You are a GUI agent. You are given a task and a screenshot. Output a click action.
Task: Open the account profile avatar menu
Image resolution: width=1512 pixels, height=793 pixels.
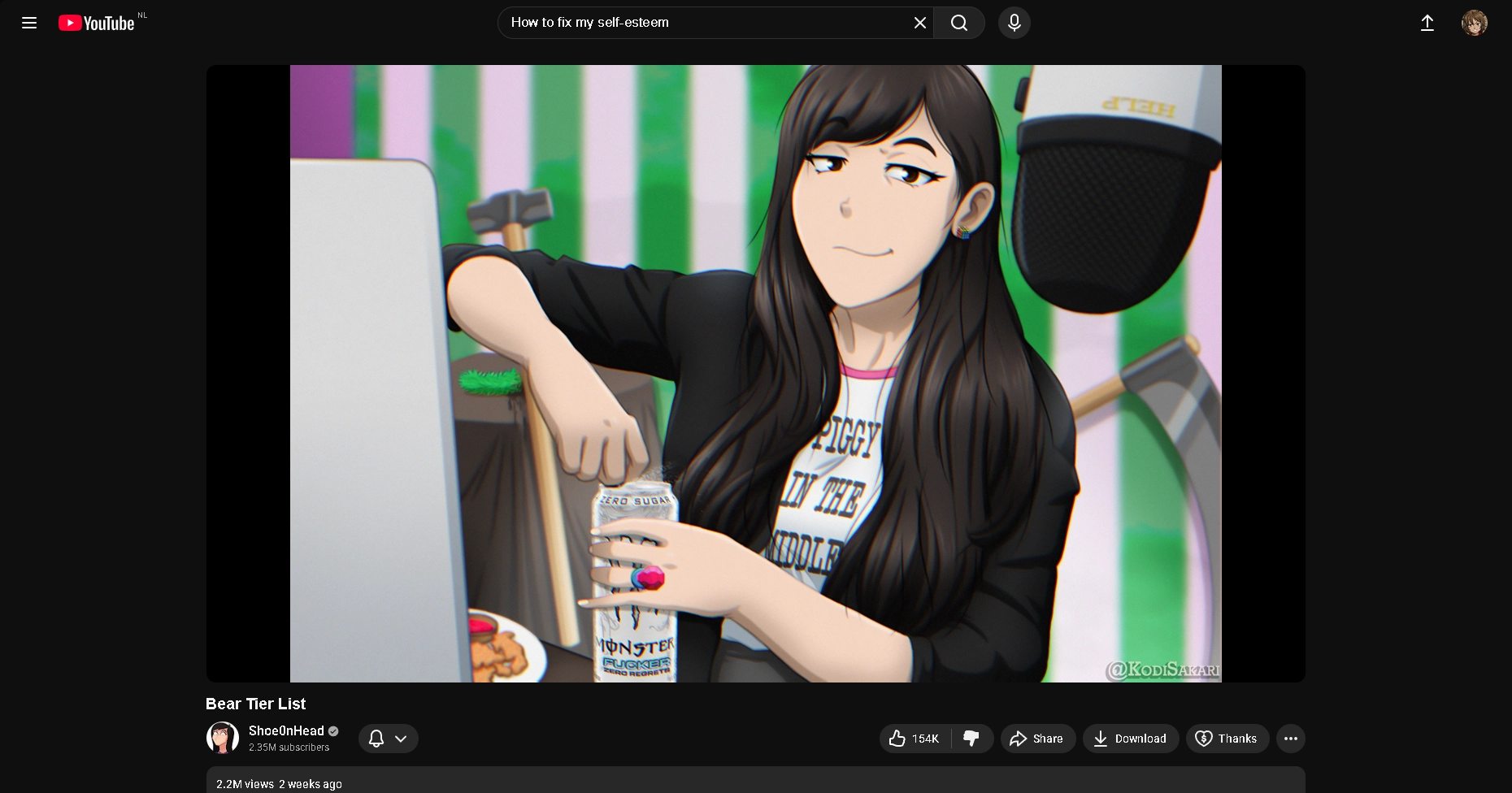pos(1474,23)
